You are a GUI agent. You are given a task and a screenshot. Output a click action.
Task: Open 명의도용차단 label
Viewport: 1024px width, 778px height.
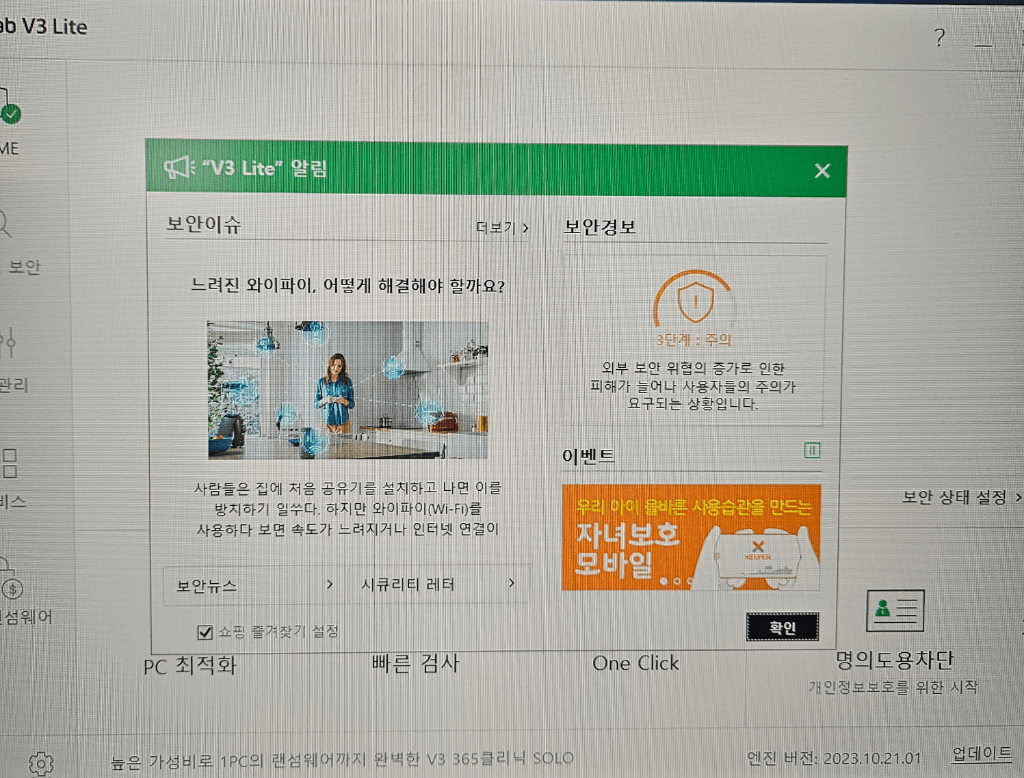894,660
